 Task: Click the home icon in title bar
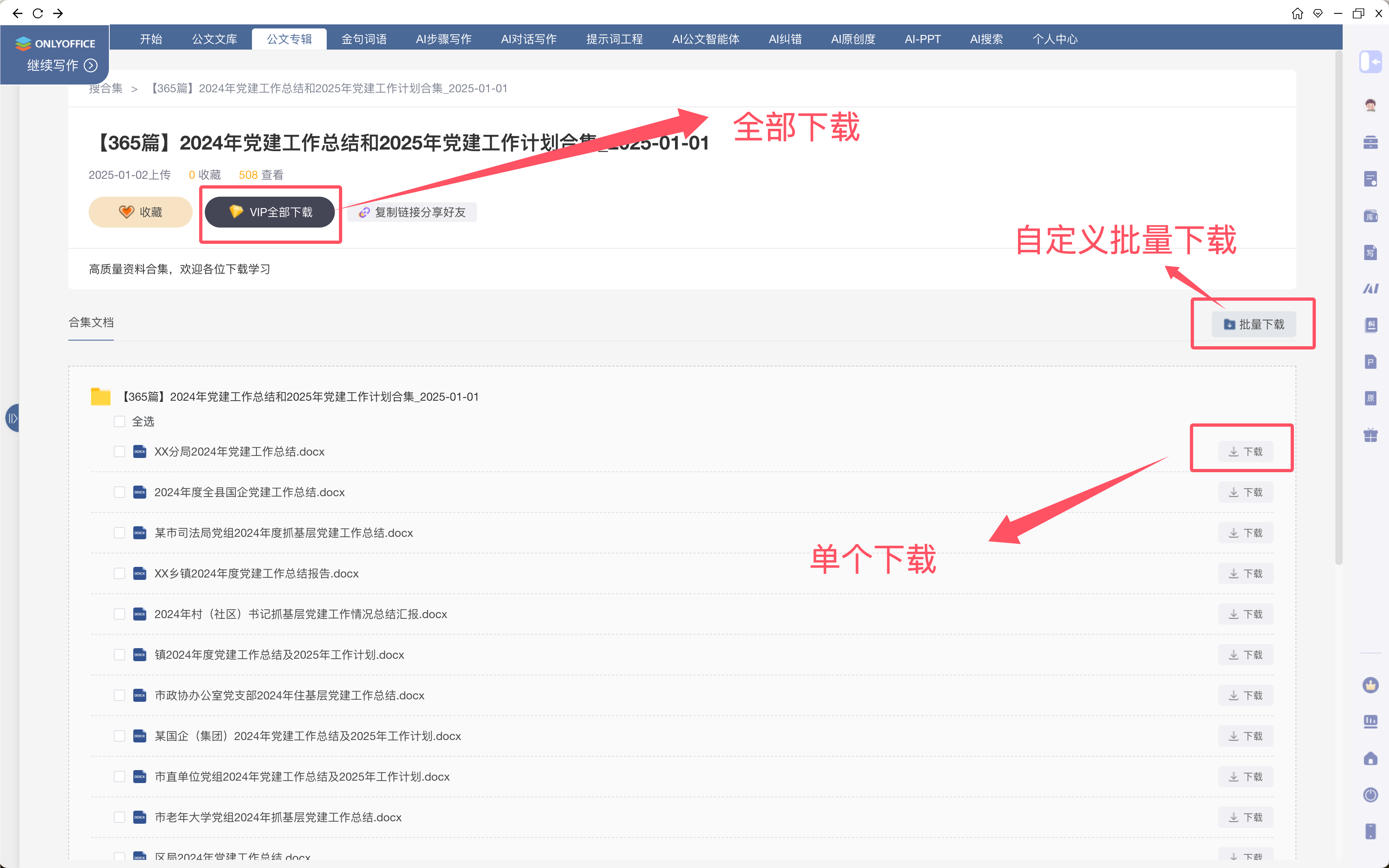coord(1297,13)
